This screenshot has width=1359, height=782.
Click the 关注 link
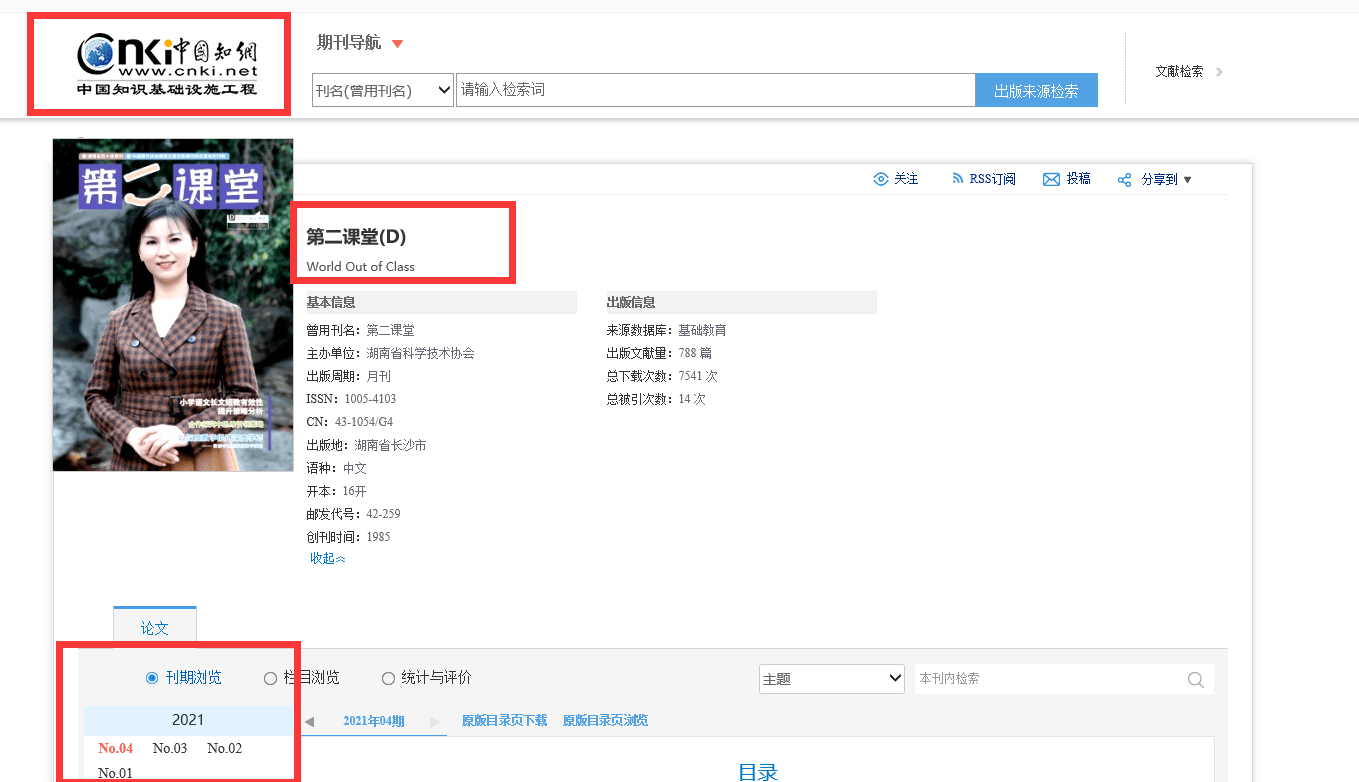(x=906, y=179)
